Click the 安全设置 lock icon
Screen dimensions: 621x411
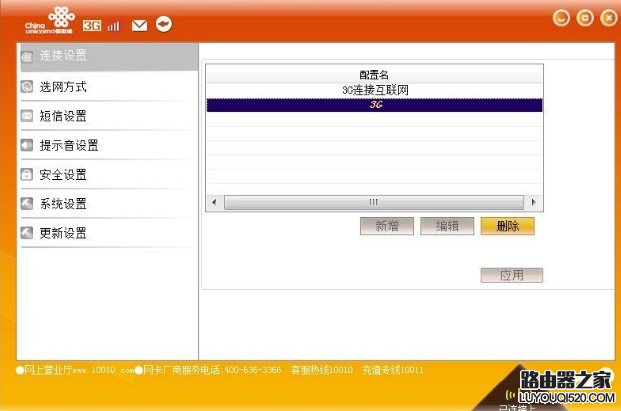click(x=27, y=174)
